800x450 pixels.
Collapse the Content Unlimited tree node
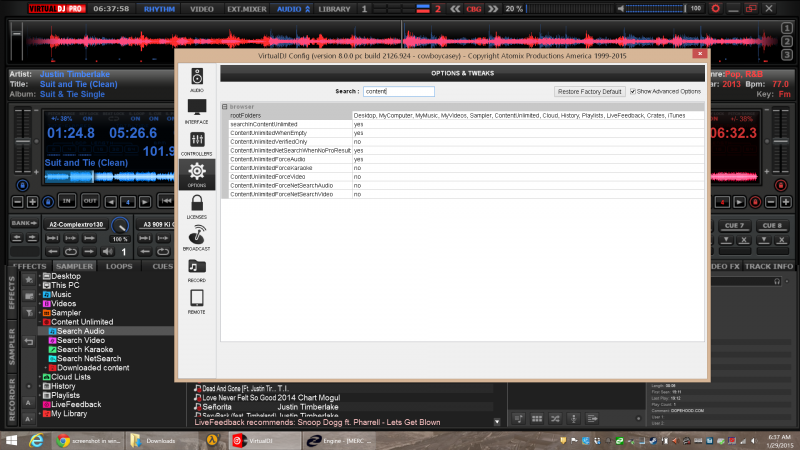pos(40,322)
